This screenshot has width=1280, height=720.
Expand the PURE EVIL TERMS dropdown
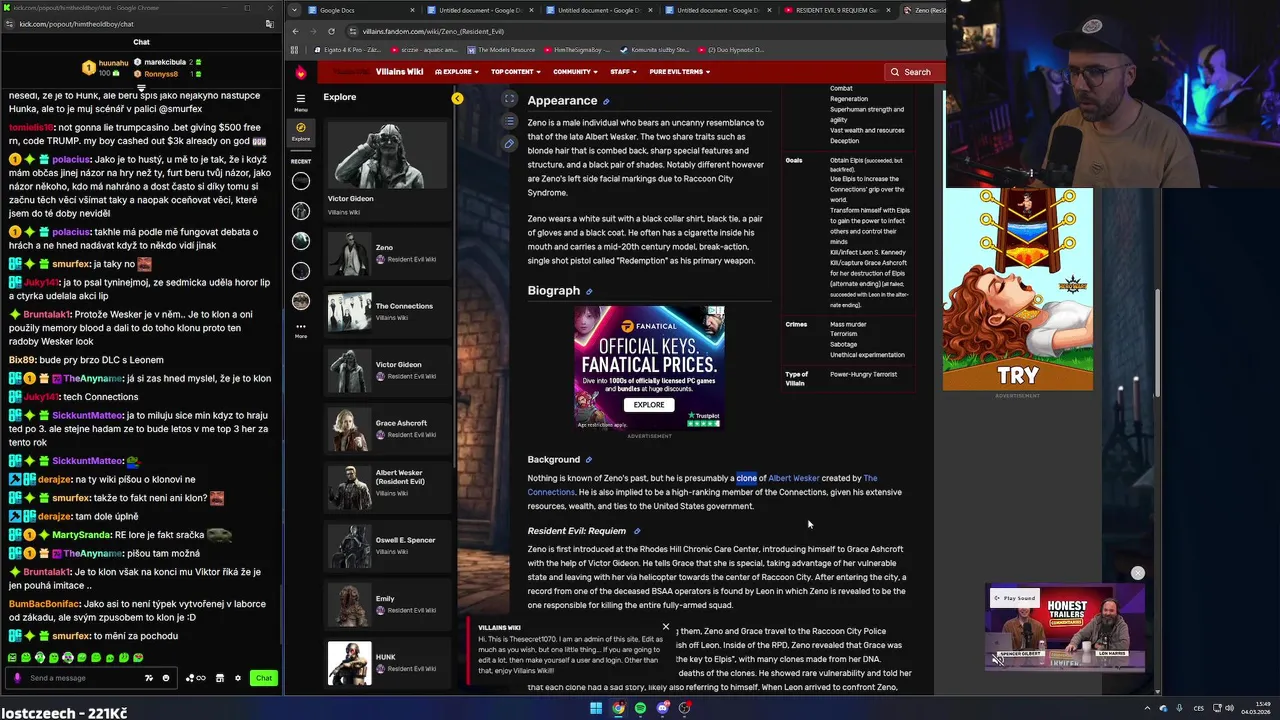point(680,72)
